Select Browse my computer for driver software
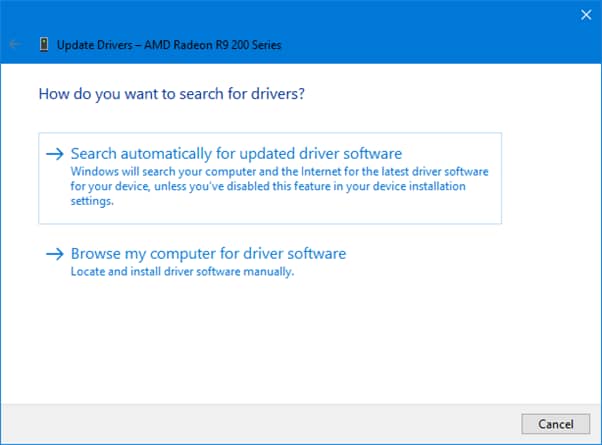Viewport: 602px width, 445px height. tap(208, 253)
